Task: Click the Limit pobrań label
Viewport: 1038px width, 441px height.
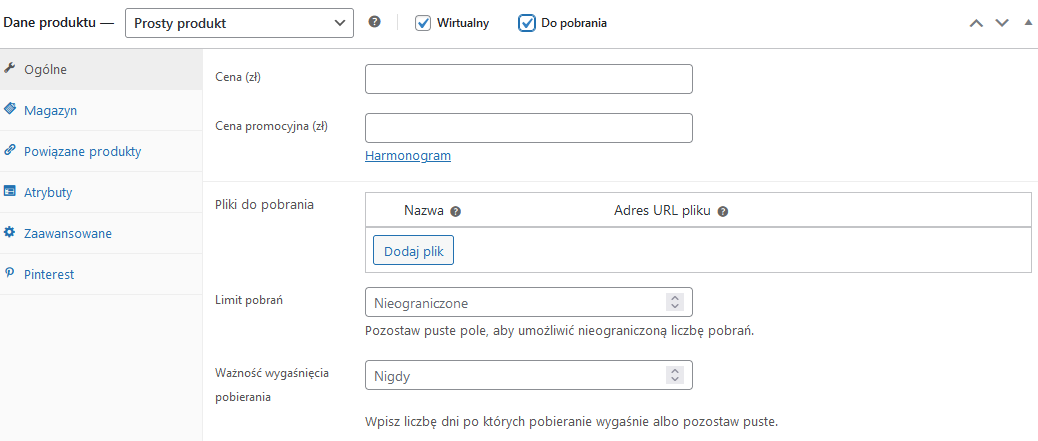Action: (249, 299)
